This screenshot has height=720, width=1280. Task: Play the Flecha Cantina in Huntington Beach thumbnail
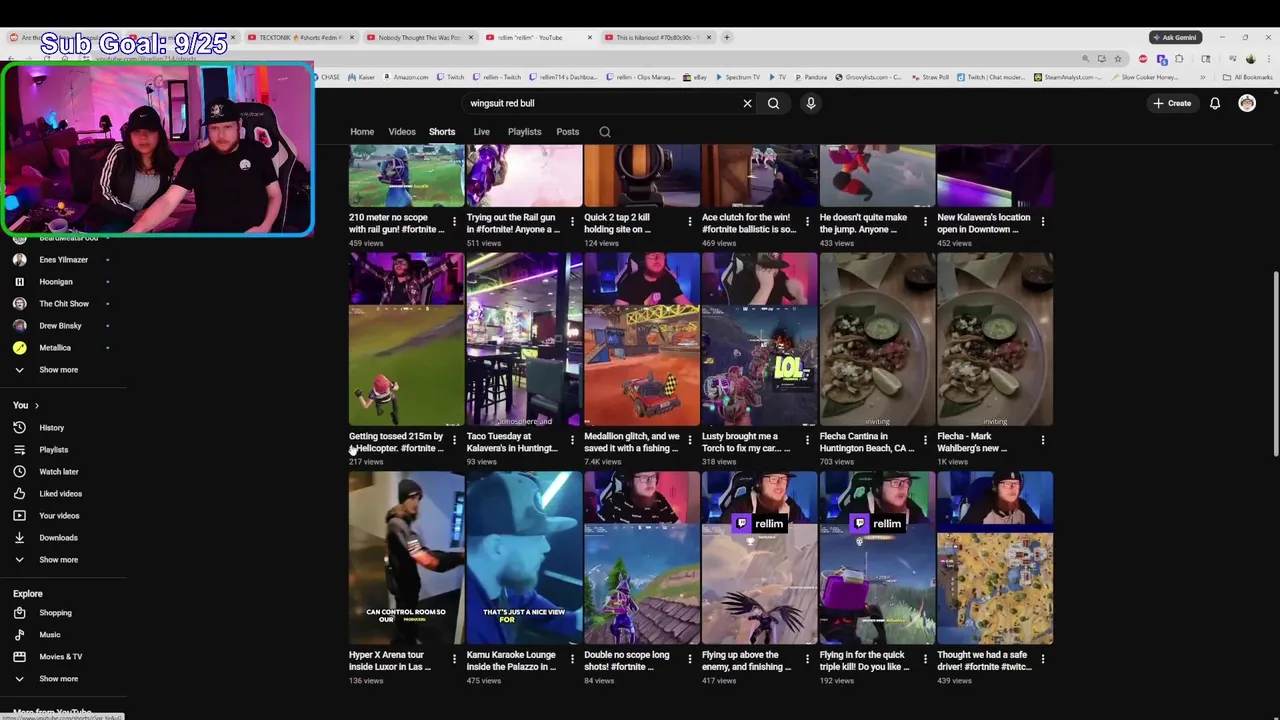877,339
